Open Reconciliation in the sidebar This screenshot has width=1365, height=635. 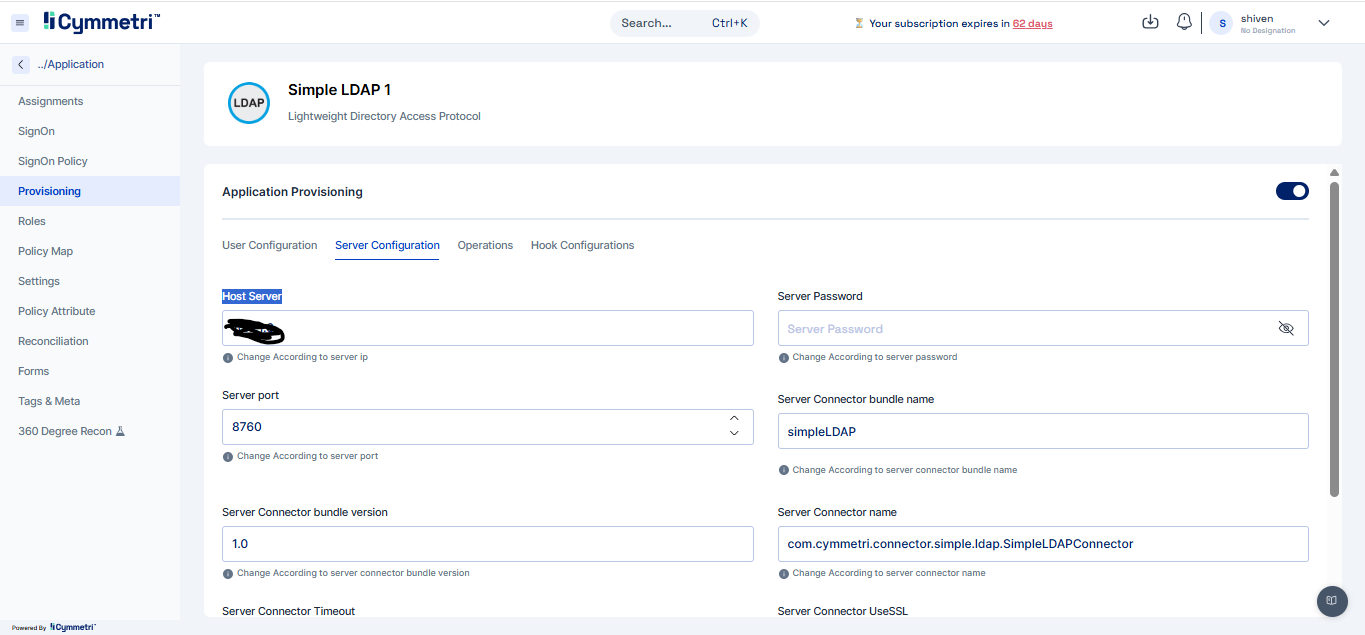coord(90,341)
